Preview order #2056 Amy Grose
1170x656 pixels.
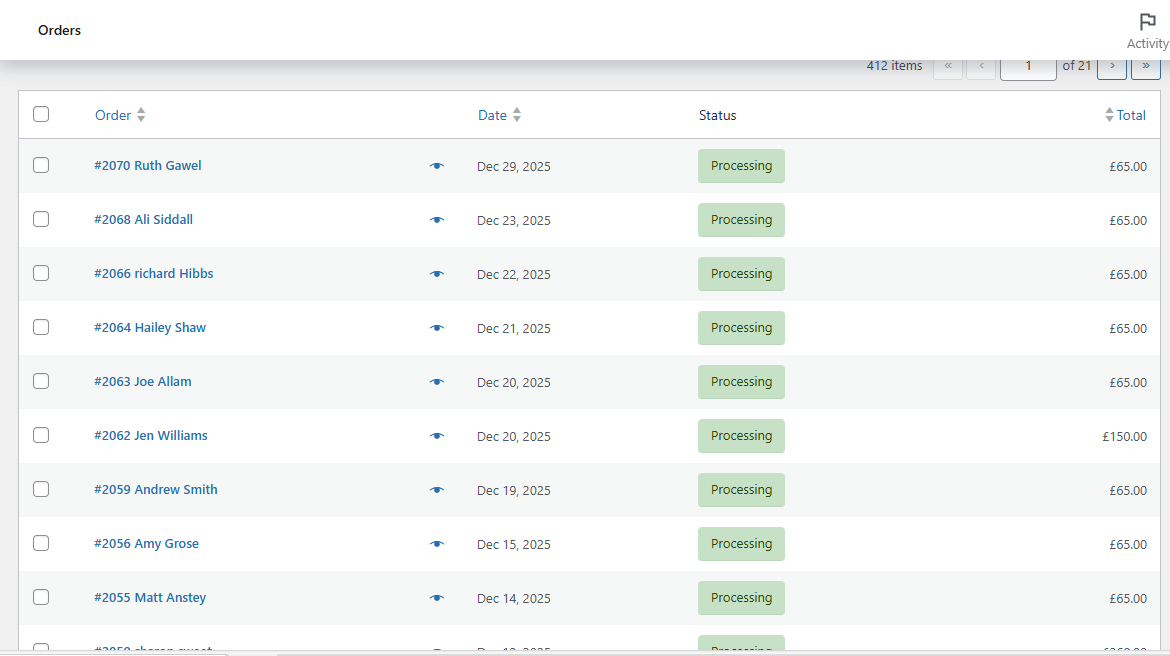[437, 544]
